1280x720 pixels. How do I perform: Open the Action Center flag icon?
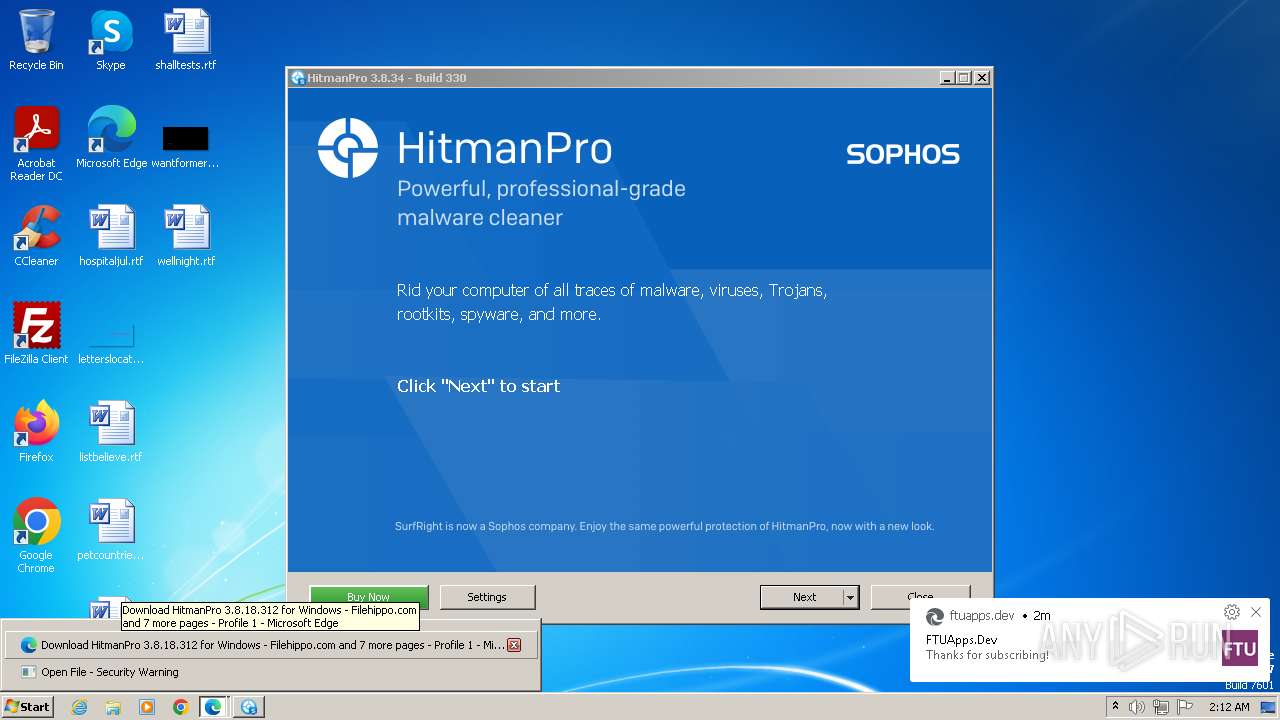pyautogui.click(x=1185, y=707)
